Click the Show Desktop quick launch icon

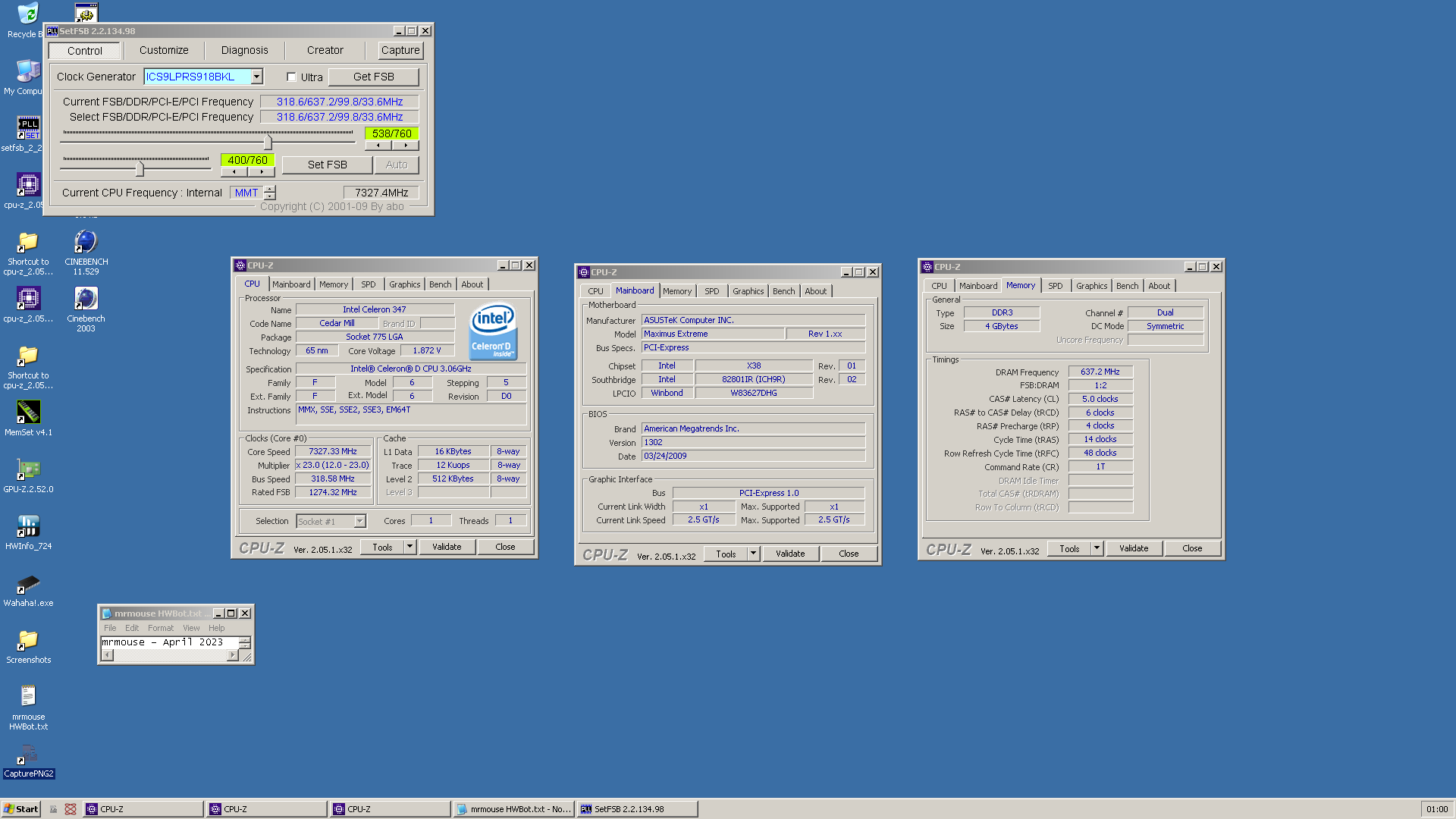(53, 809)
